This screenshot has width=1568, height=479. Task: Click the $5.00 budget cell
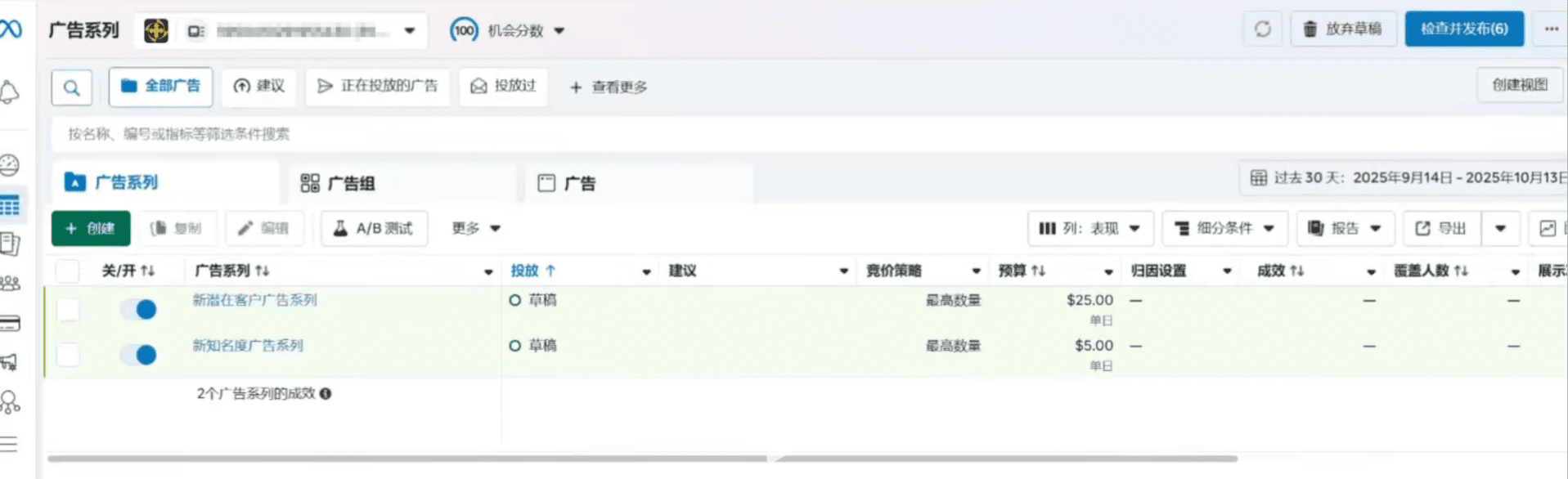point(1094,346)
